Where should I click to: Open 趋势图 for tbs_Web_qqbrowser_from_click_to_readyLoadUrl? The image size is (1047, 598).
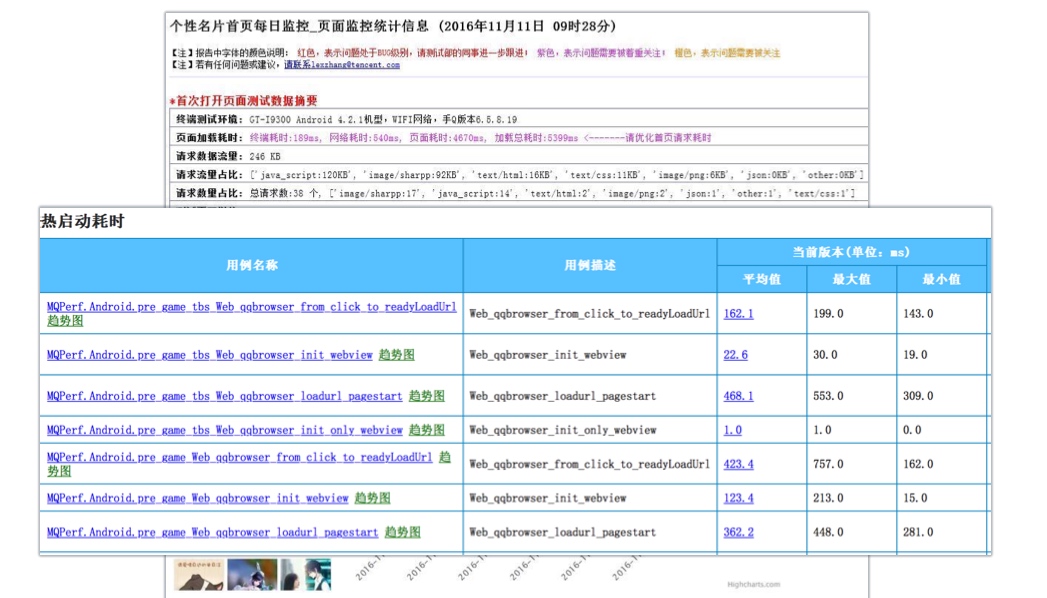pos(65,320)
